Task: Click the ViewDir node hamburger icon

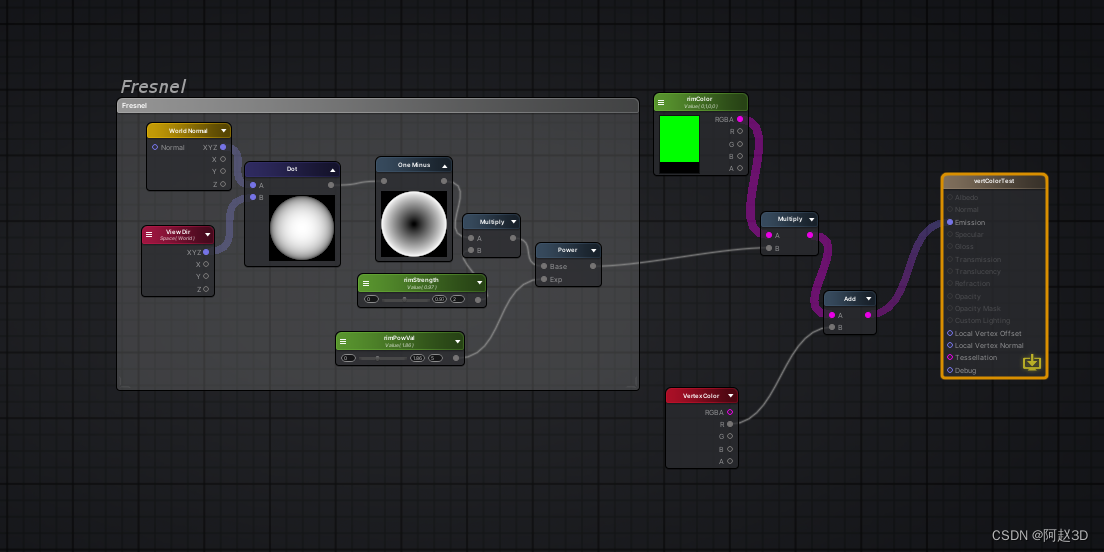Action: coord(149,234)
